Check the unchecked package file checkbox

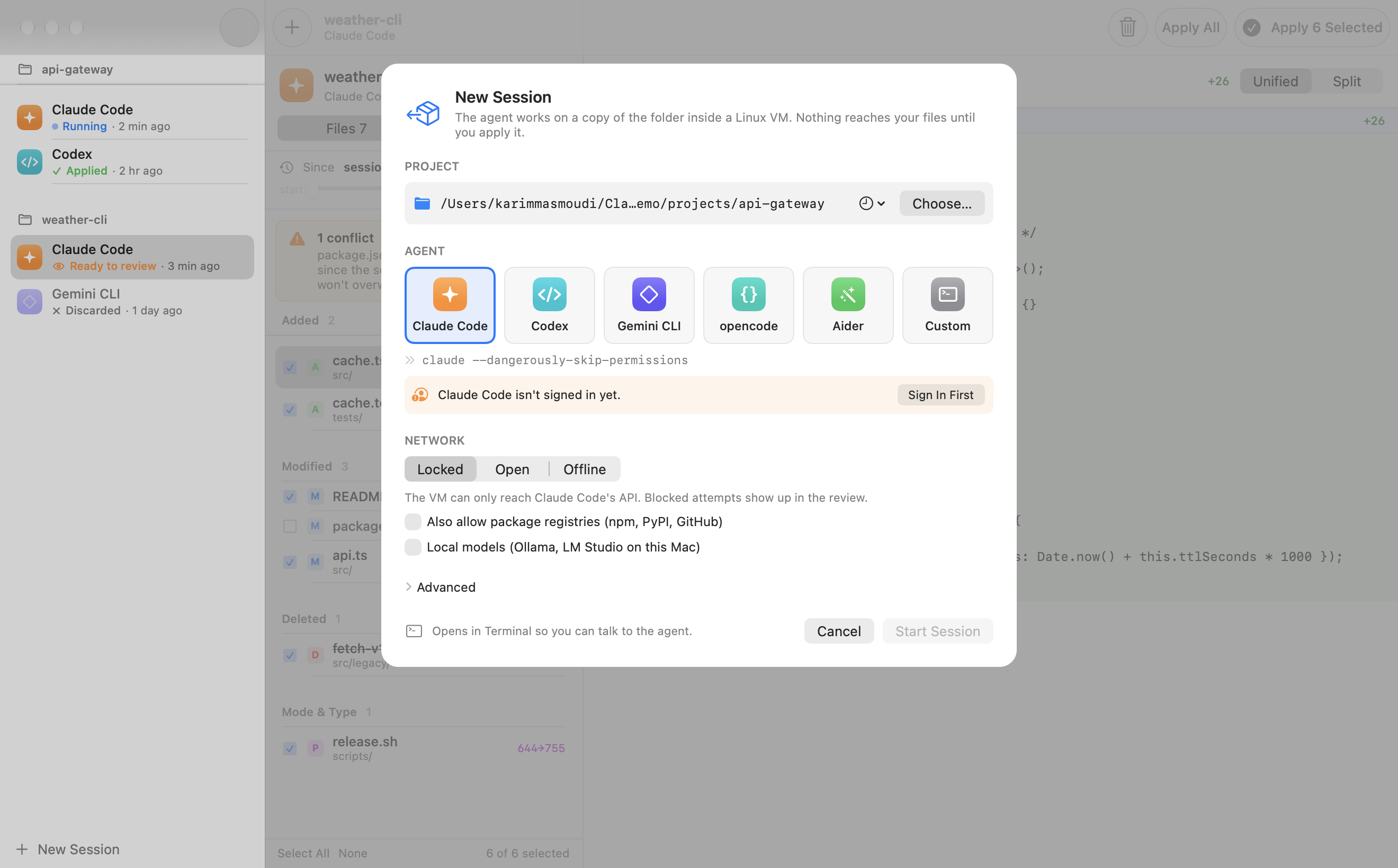pos(290,526)
